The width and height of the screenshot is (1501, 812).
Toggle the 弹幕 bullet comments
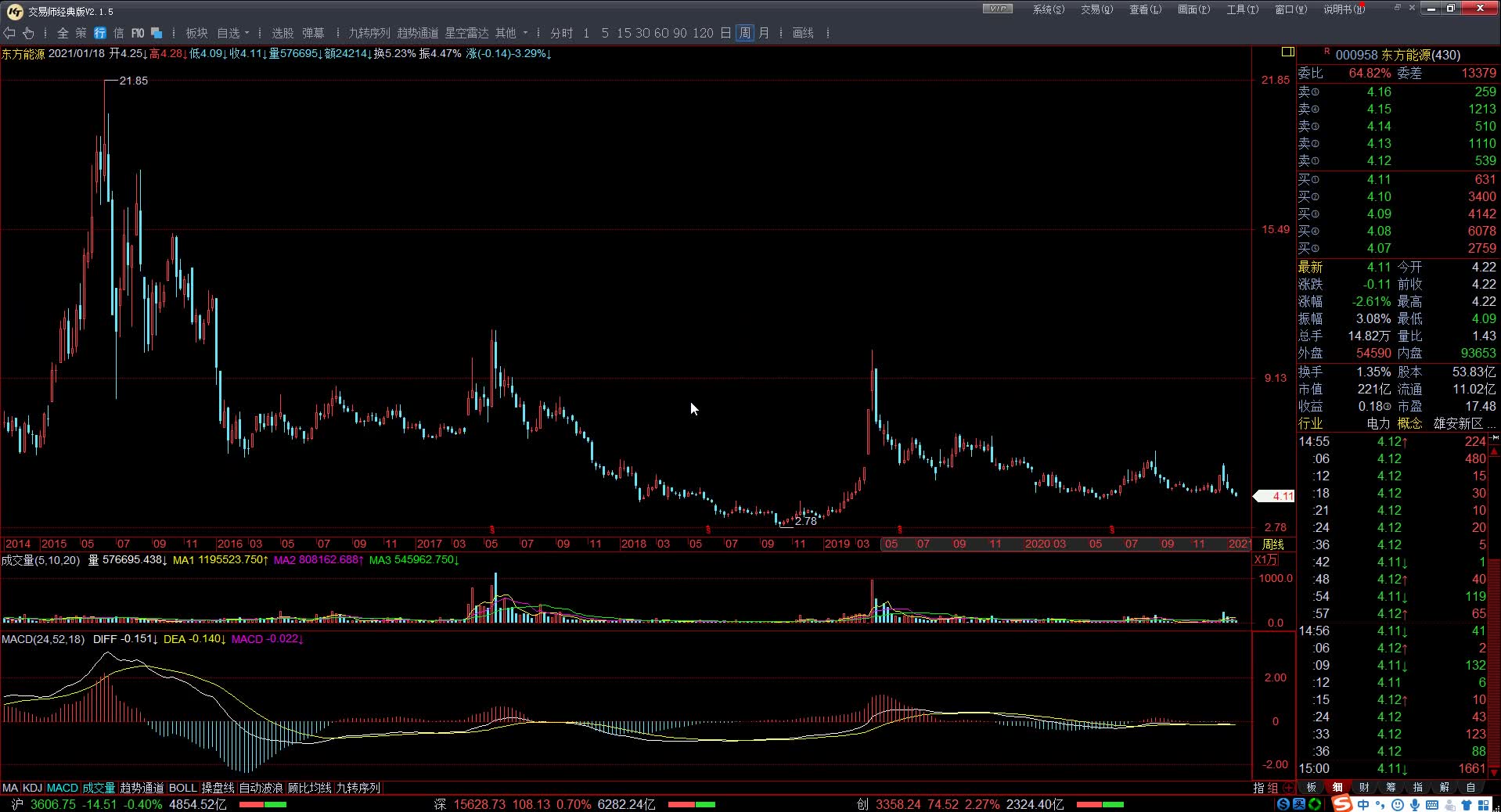[313, 33]
